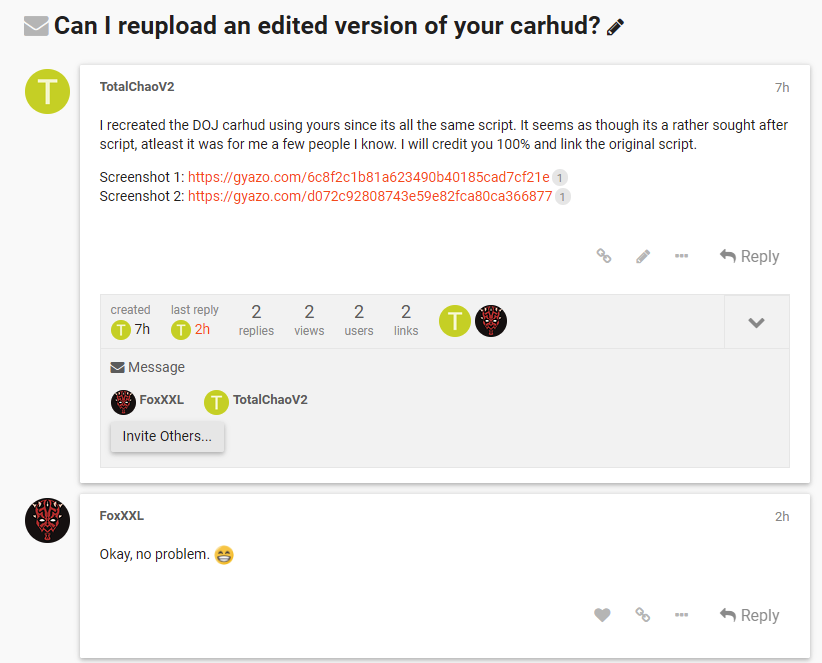Screen dimensions: 822x663
Task: Click the FoxXXL username in message participants
Action: pos(161,400)
